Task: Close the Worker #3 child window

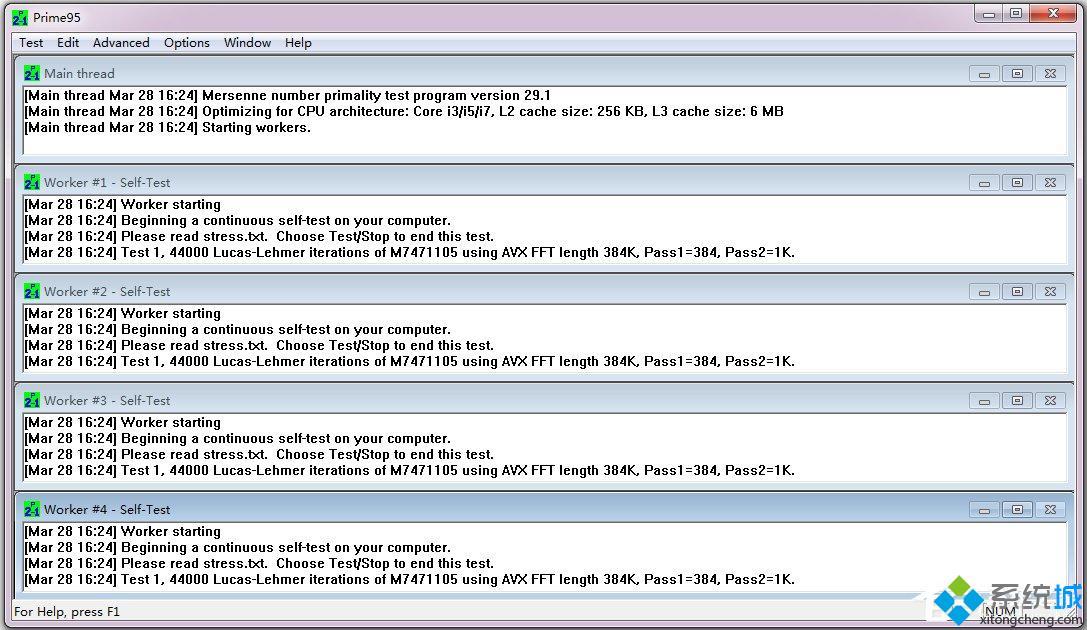Action: [x=1050, y=401]
